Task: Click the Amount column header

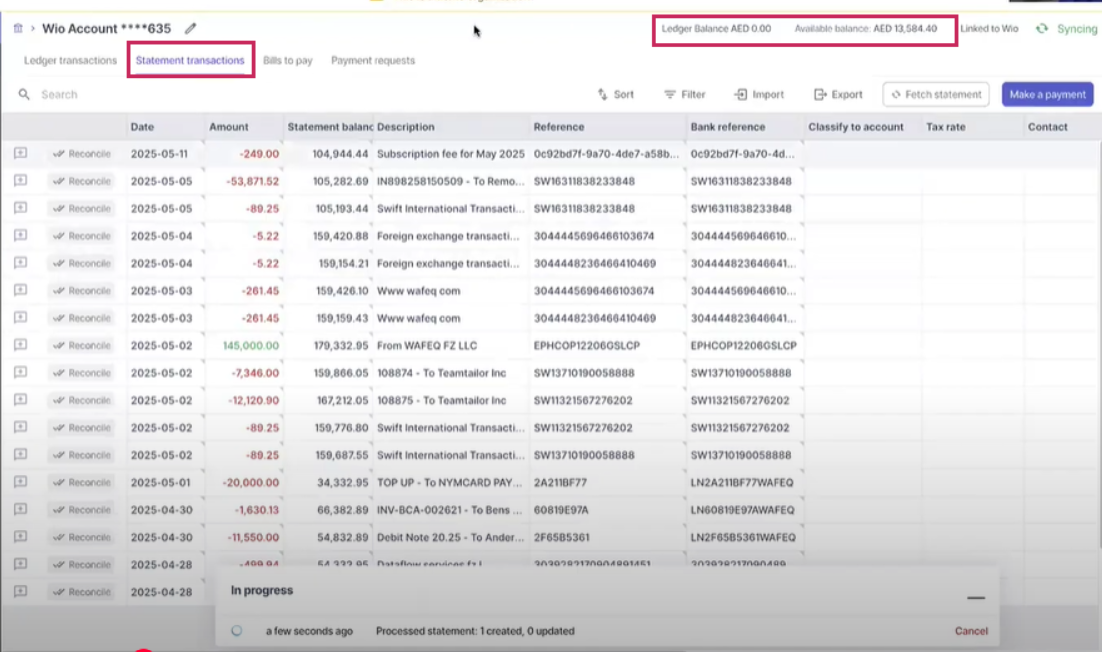Action: coord(228,126)
